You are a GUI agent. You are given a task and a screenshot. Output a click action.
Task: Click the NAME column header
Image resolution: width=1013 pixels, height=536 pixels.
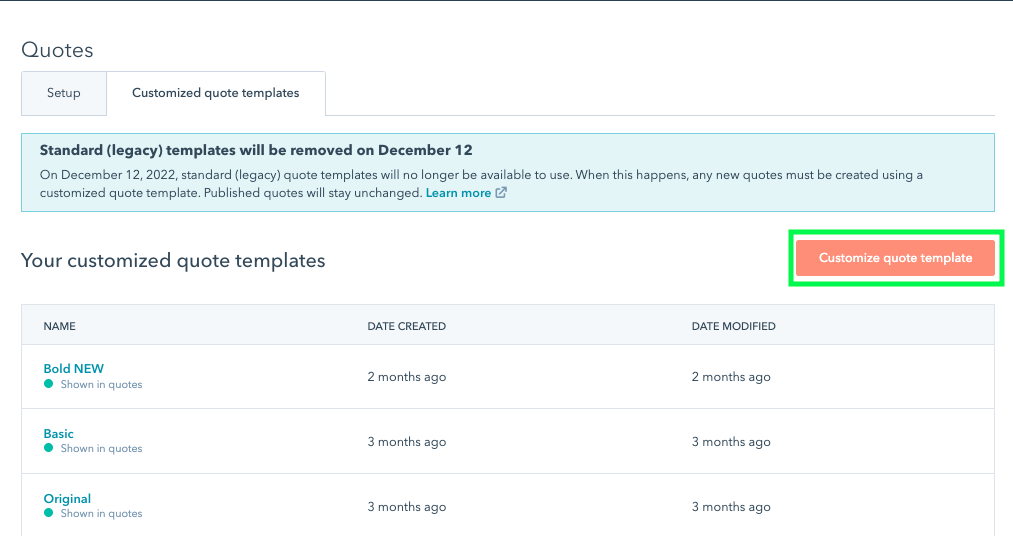click(x=59, y=326)
